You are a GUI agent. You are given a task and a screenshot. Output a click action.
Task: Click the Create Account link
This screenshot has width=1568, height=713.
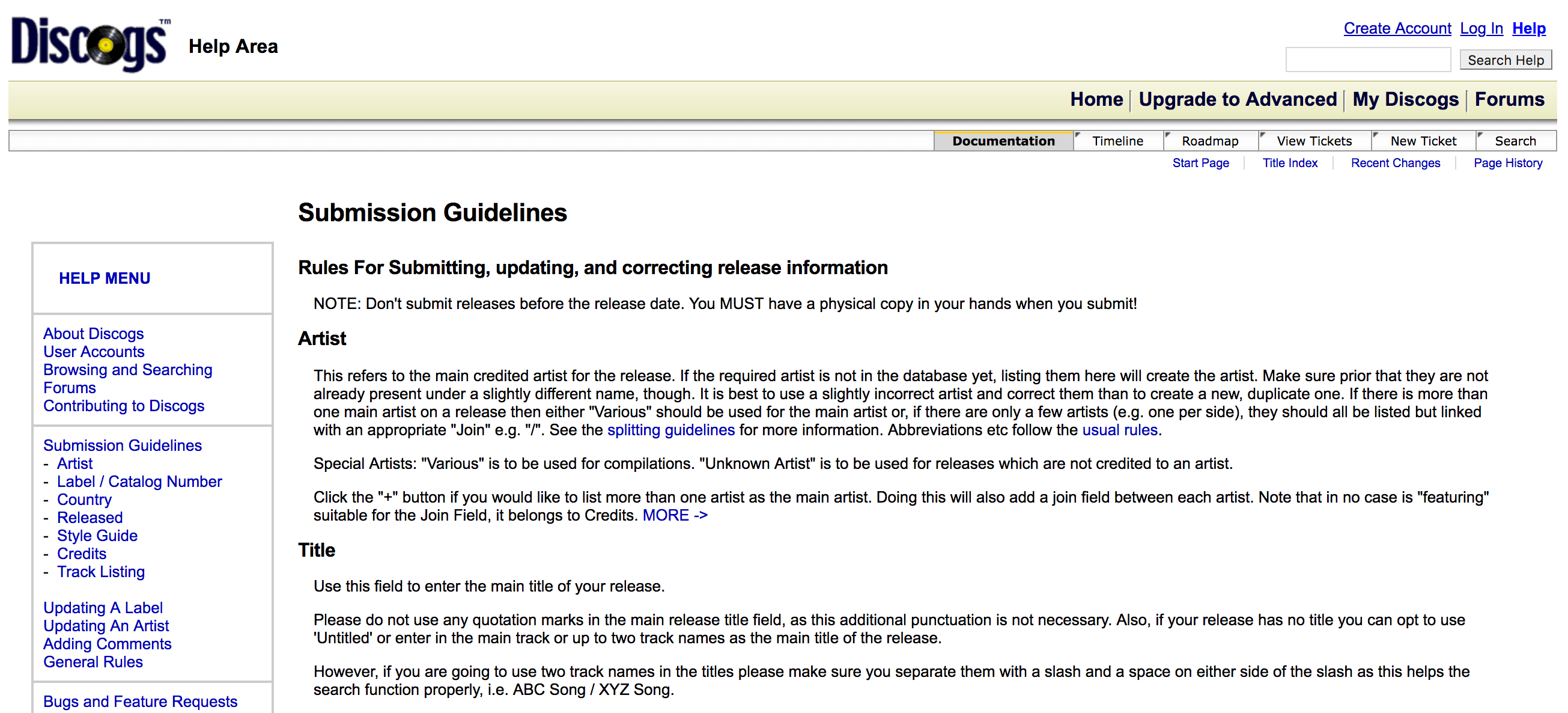click(x=1397, y=28)
